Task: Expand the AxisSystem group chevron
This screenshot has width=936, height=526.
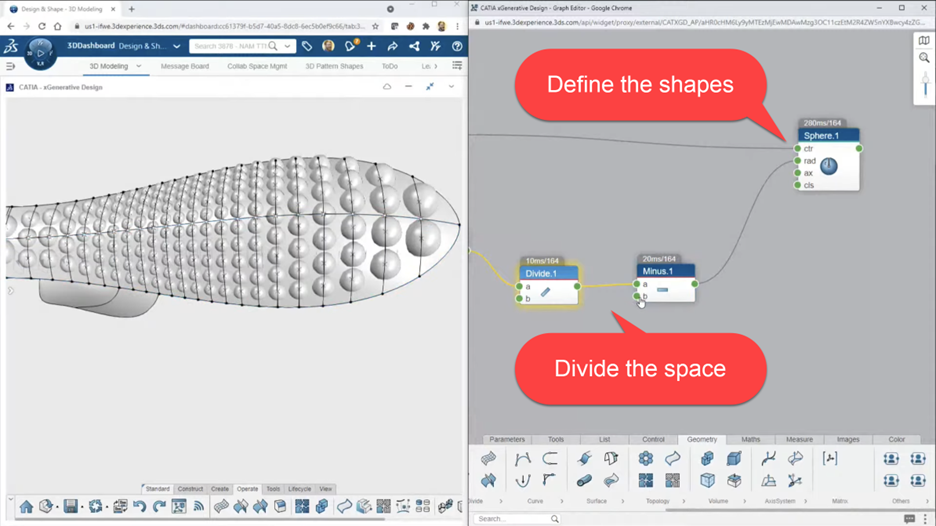Action: point(805,501)
